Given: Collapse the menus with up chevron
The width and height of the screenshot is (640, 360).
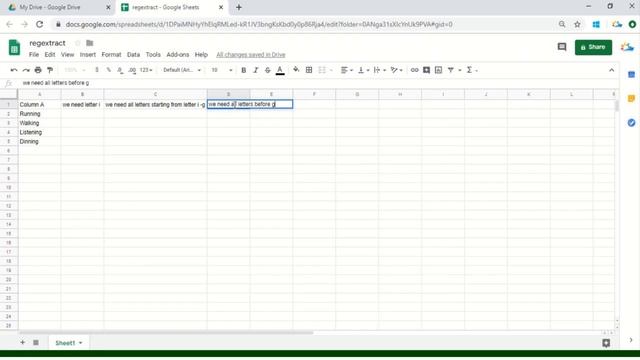Looking at the screenshot, I should [x=611, y=70].
